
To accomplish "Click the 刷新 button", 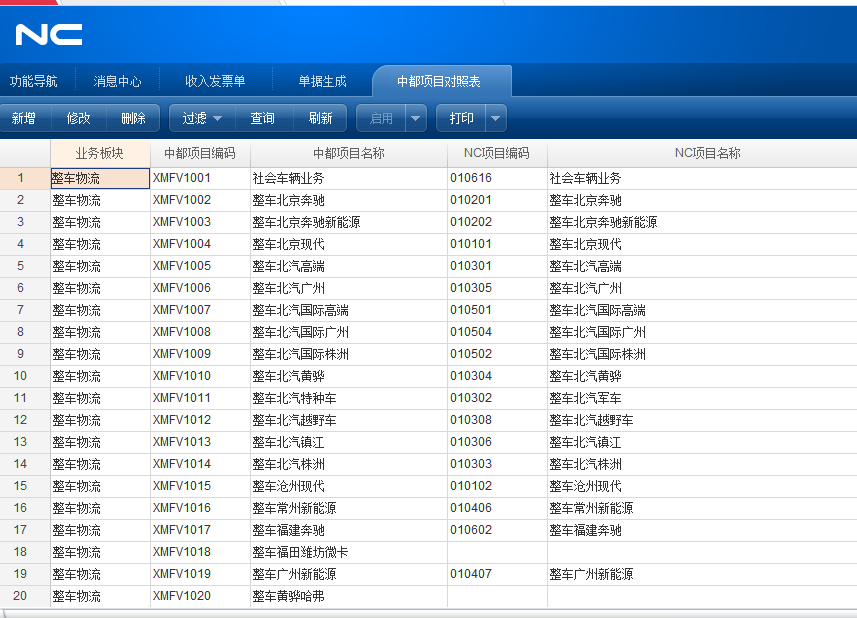I will 320,118.
